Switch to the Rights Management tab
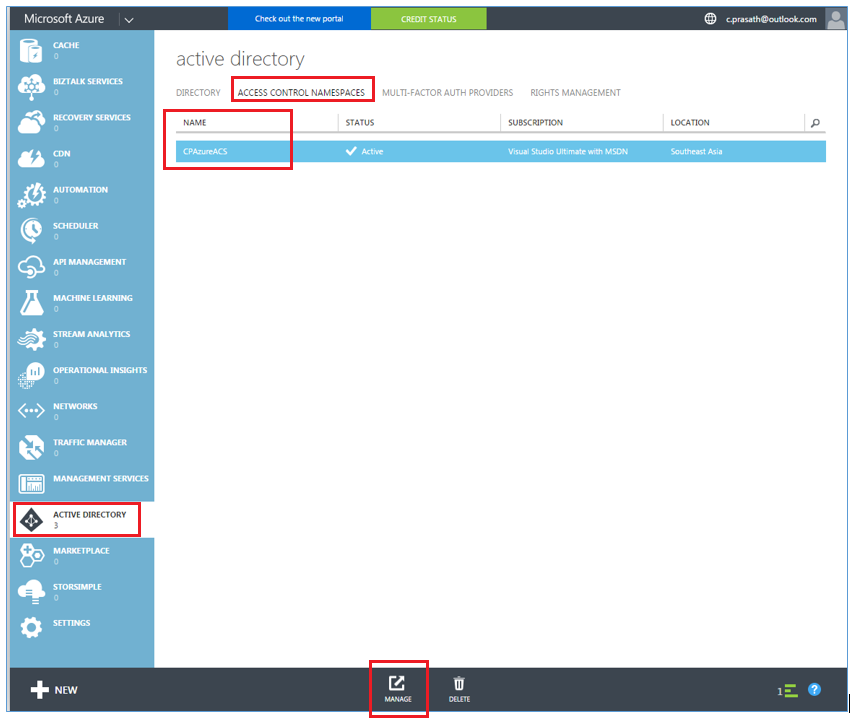This screenshot has height=721, width=854. click(575, 93)
